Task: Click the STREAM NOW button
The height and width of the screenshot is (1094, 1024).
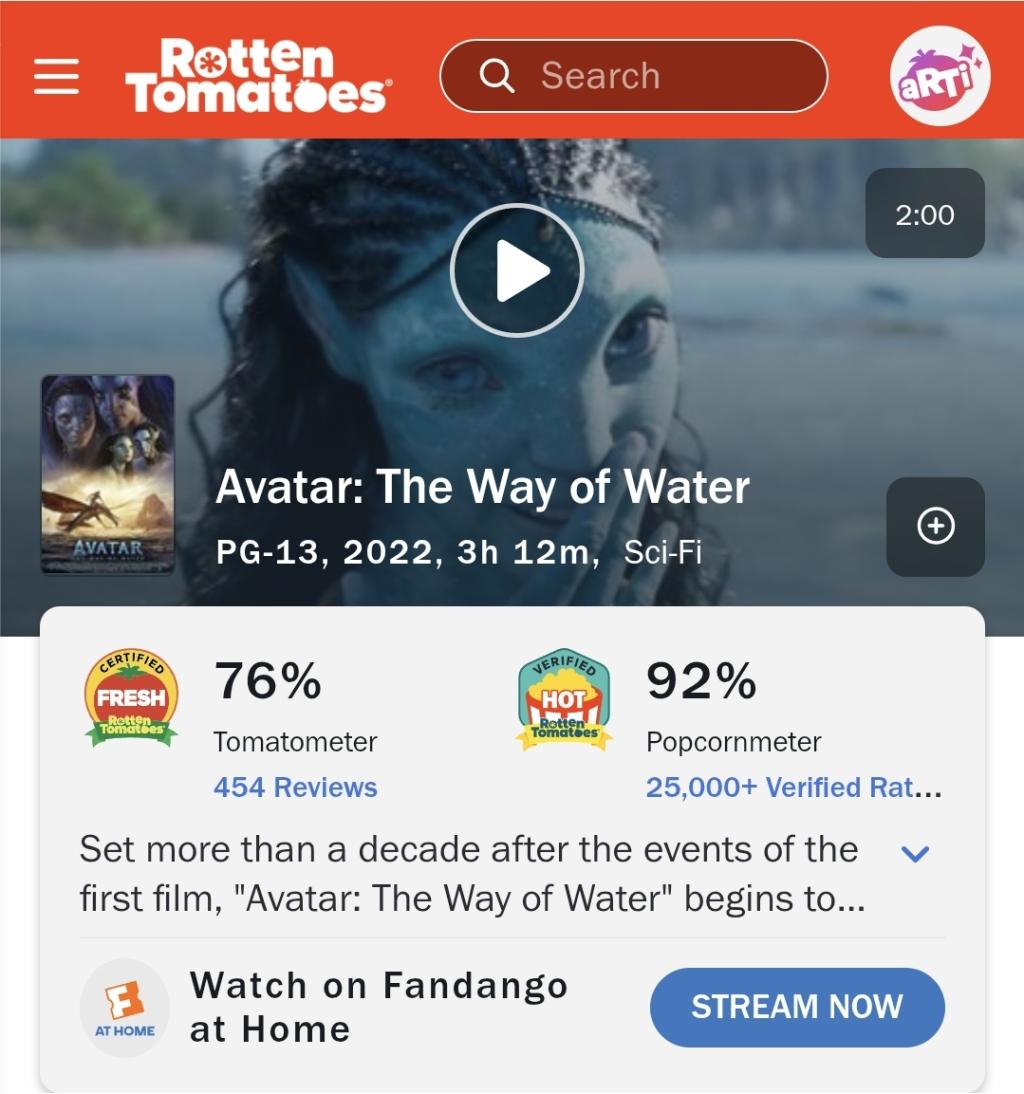Action: pos(797,1007)
